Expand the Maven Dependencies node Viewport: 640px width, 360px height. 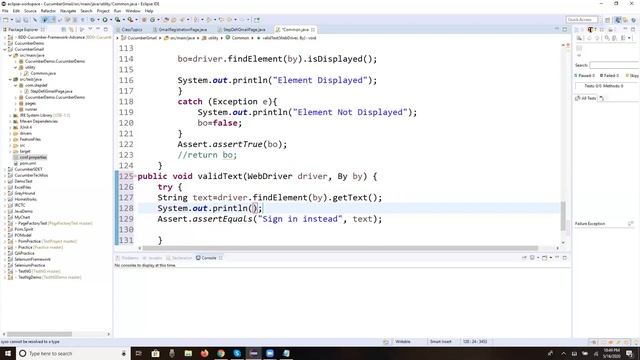tap(10, 121)
